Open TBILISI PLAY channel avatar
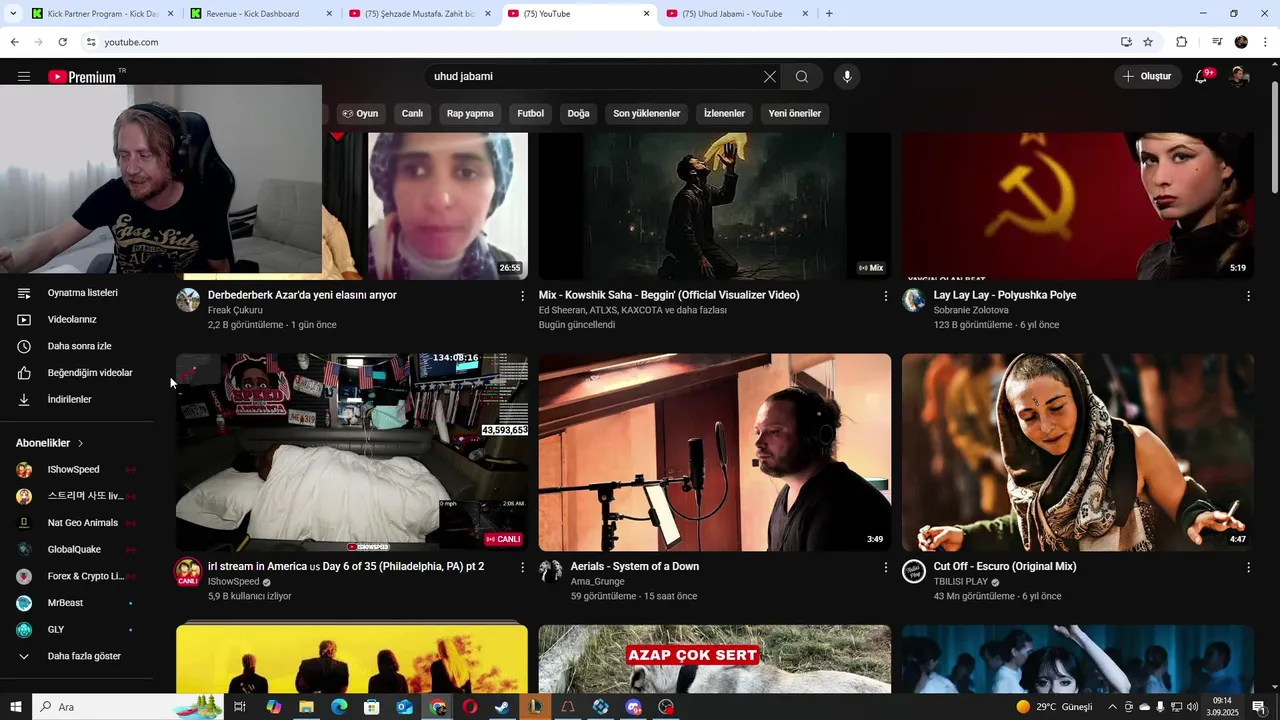This screenshot has width=1280, height=720. [x=914, y=571]
